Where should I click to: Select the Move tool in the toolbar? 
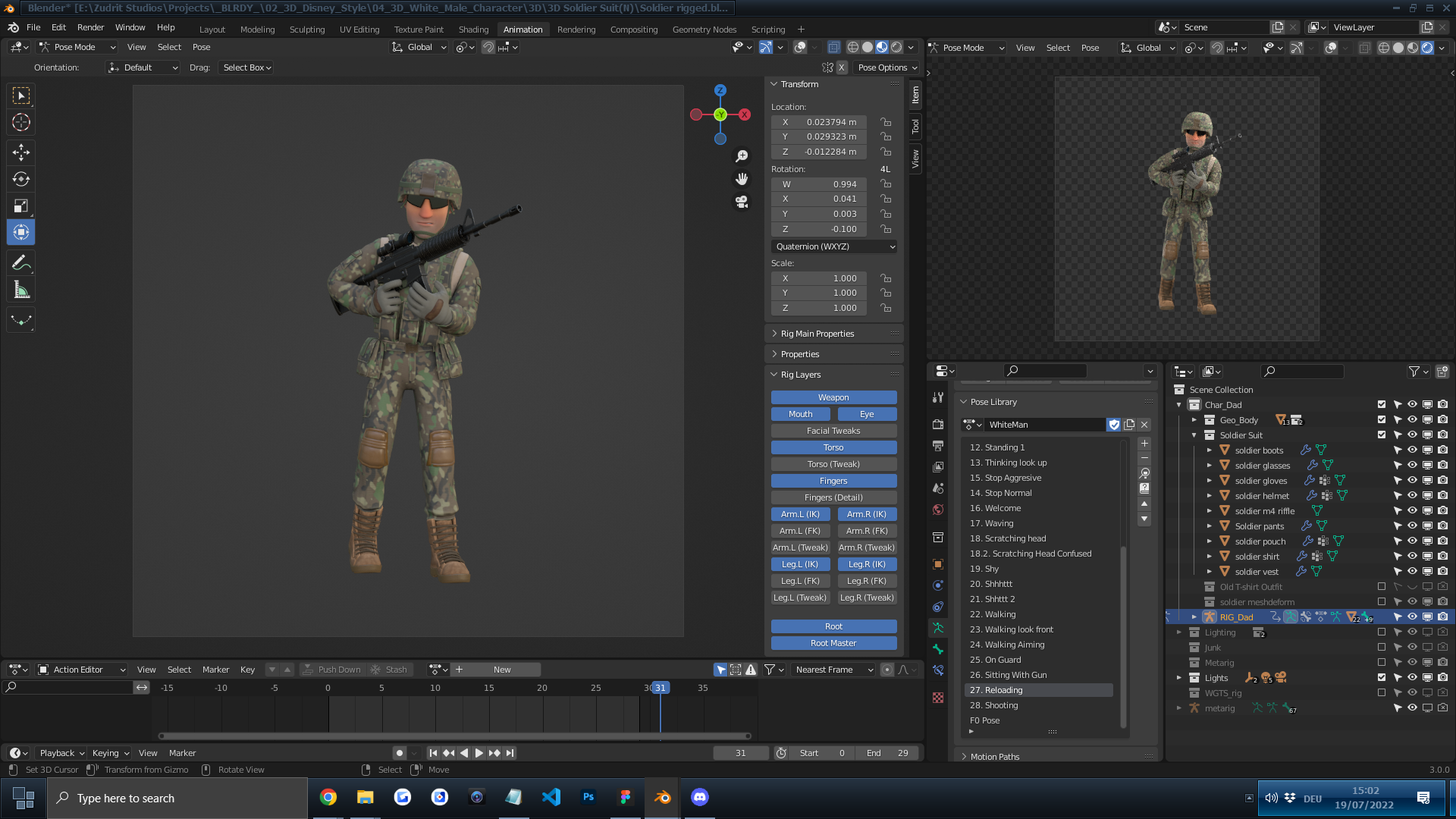(x=21, y=152)
